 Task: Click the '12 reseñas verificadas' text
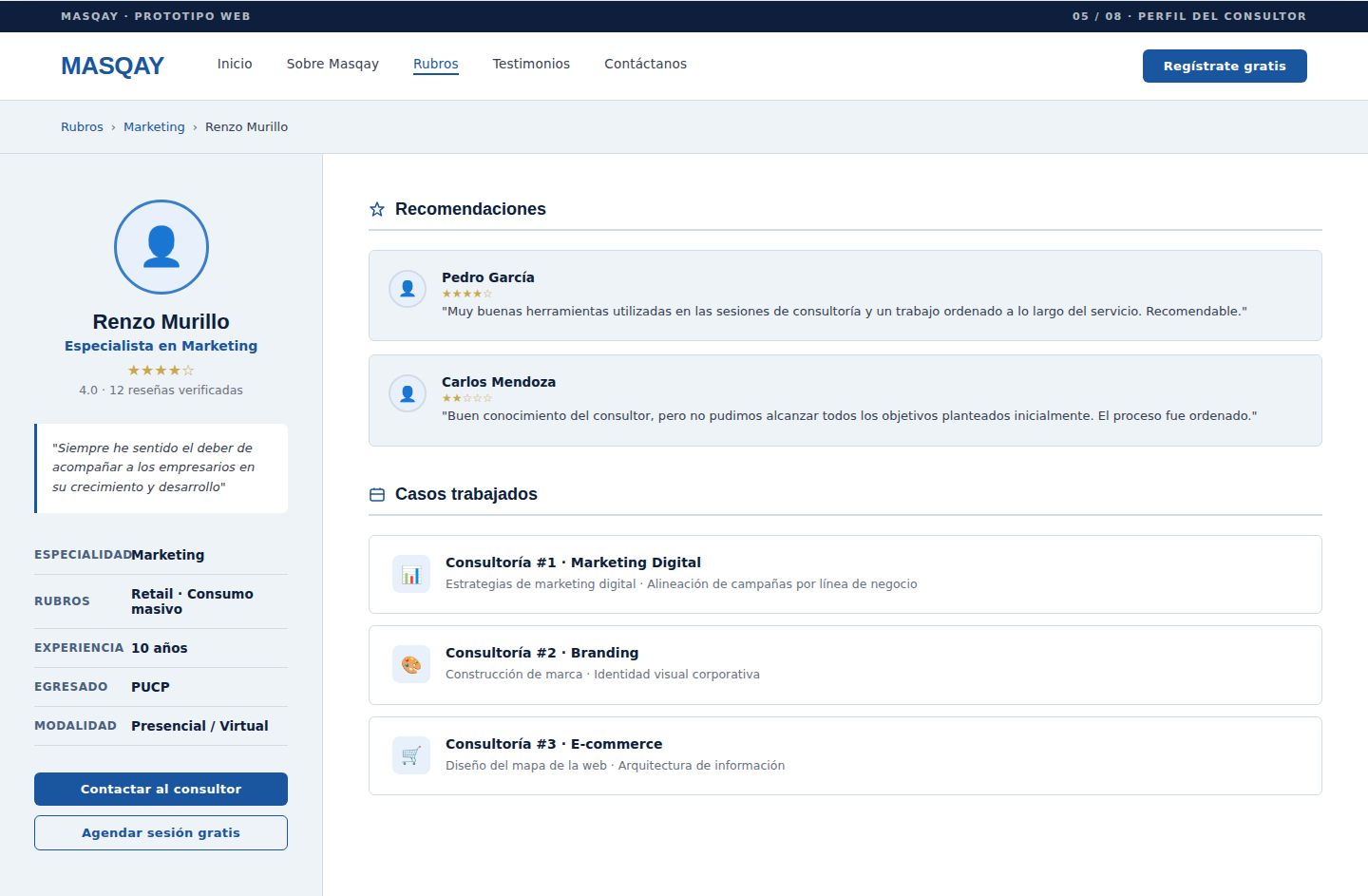[176, 390]
